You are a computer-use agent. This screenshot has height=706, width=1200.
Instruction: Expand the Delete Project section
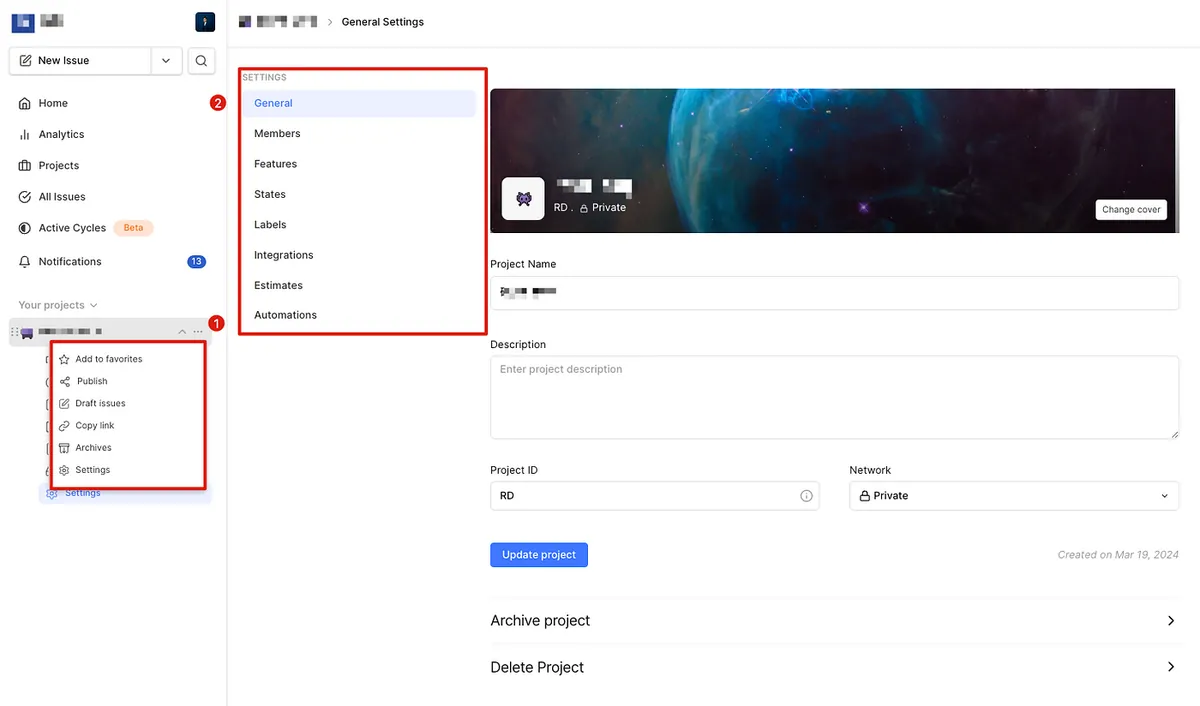(x=1170, y=667)
